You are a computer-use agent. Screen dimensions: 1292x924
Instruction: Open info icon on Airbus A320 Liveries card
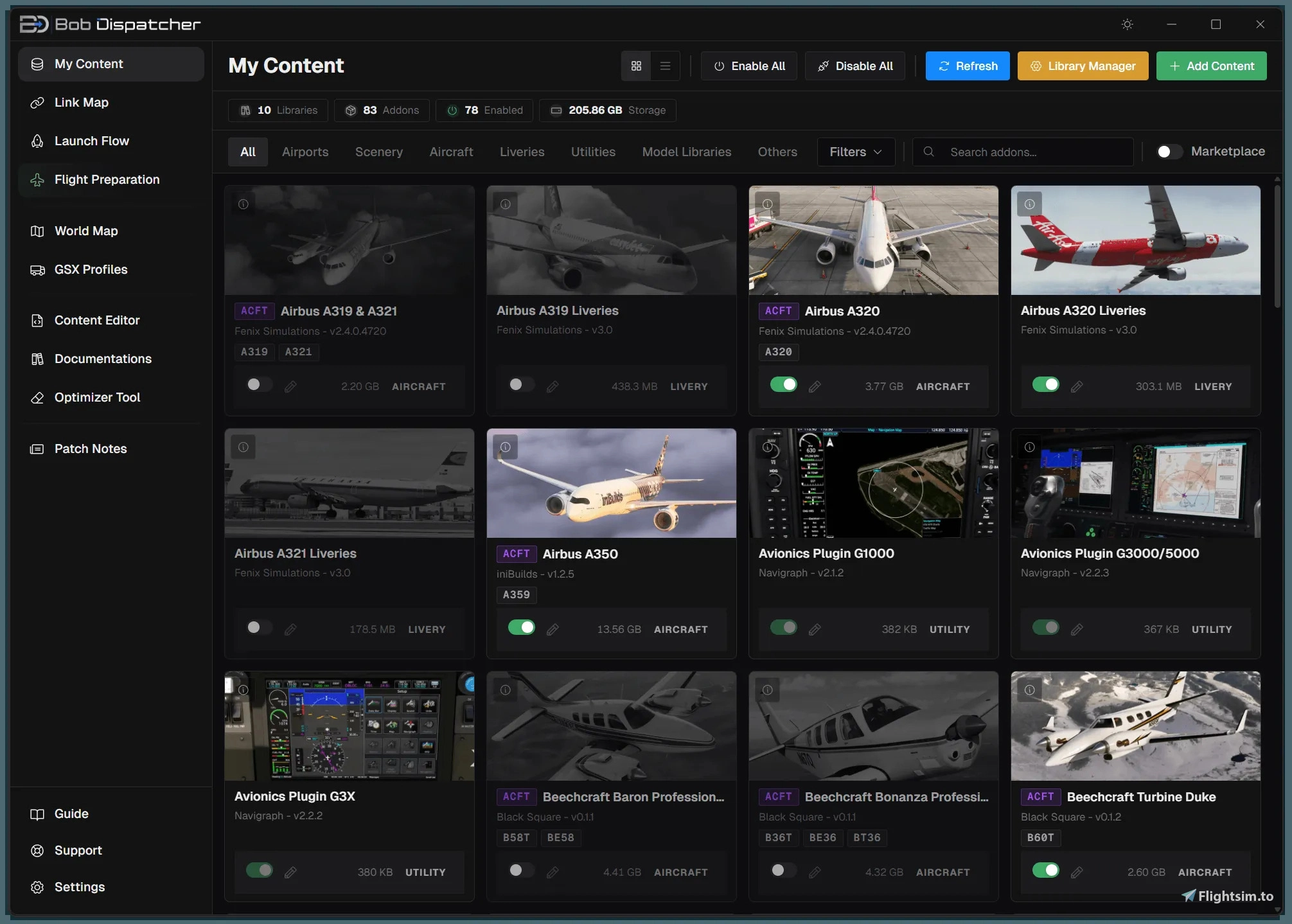[1030, 204]
